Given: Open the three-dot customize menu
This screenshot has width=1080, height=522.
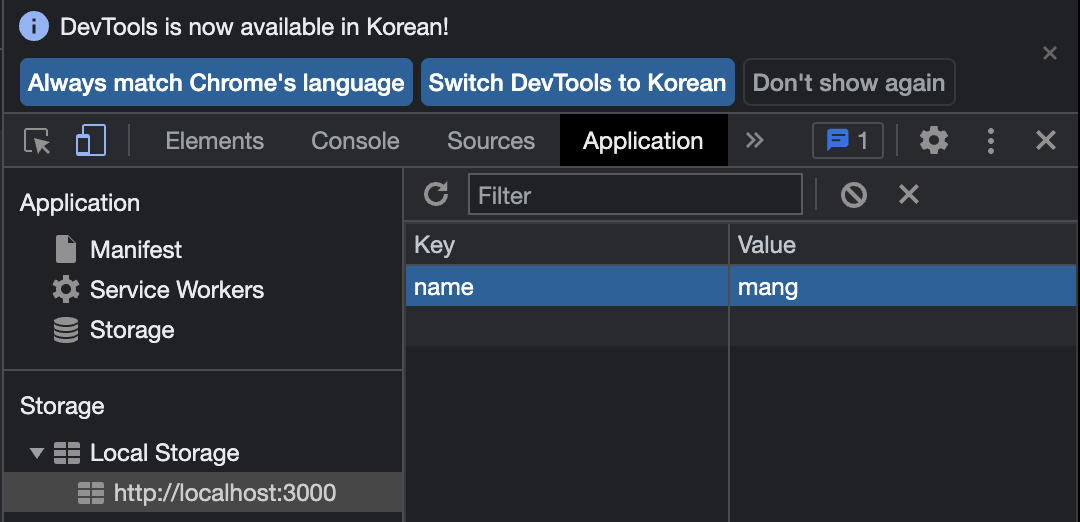Looking at the screenshot, I should (990, 141).
